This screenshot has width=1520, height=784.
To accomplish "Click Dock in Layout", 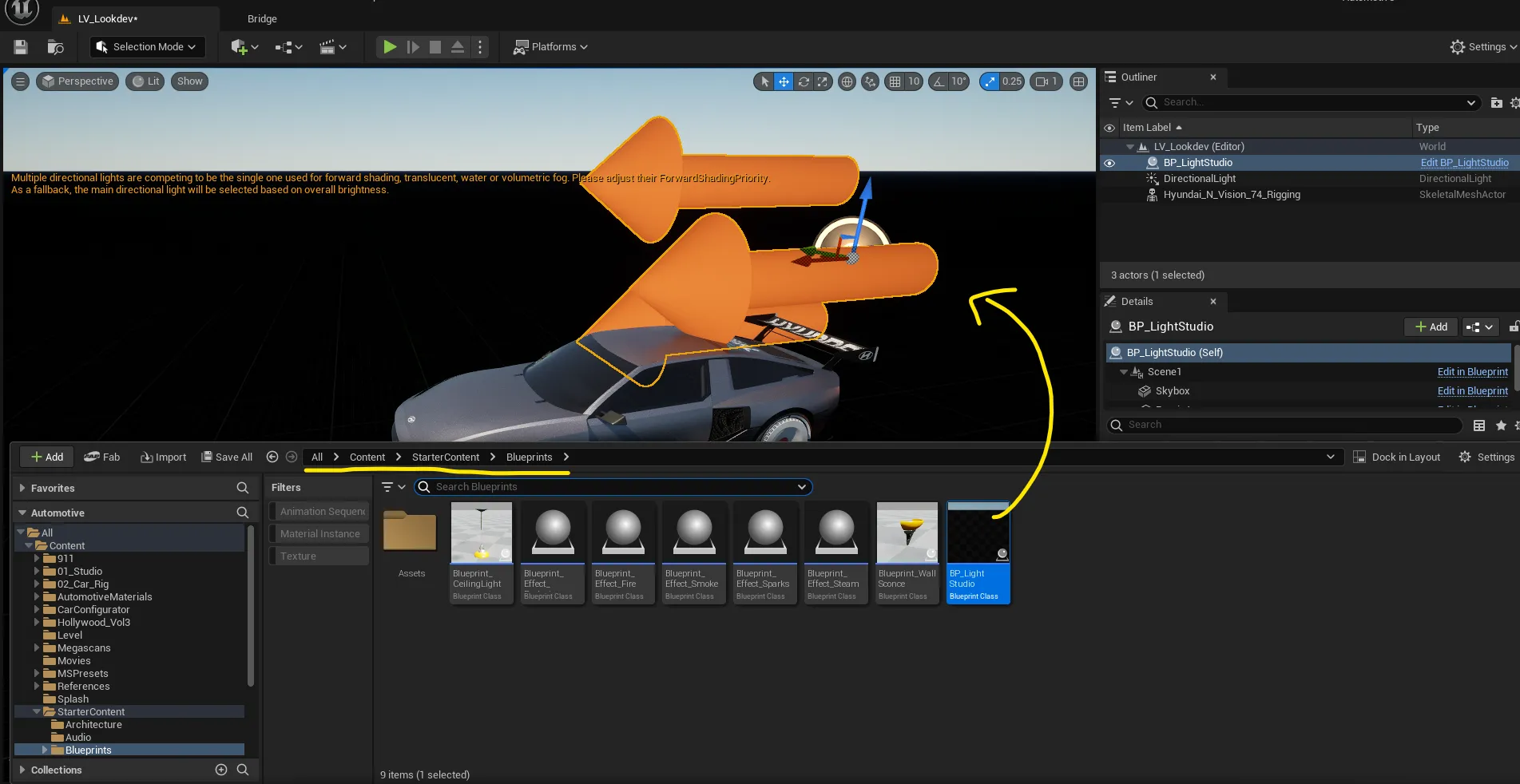I will pos(1397,457).
